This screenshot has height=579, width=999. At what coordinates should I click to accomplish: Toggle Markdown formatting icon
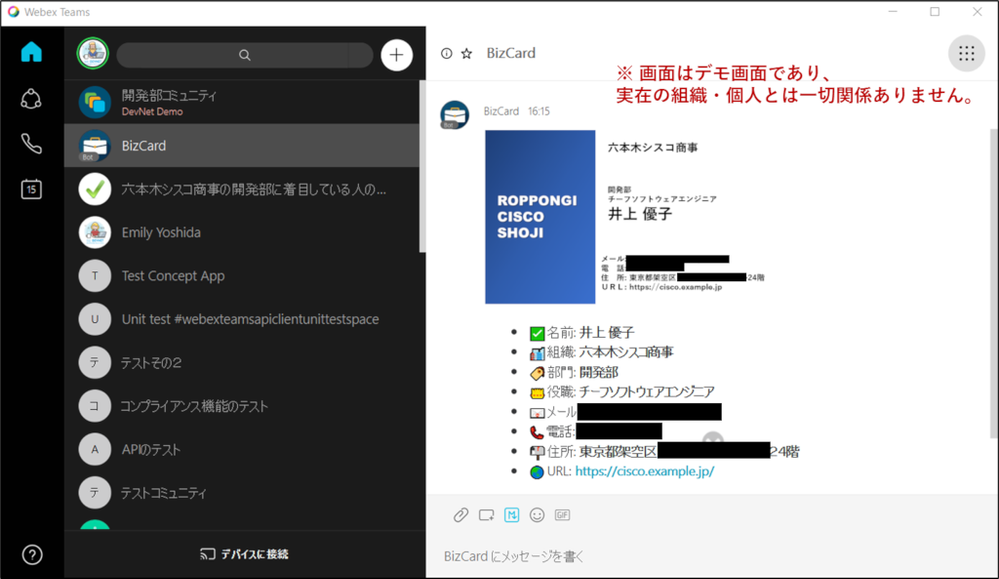tap(512, 515)
